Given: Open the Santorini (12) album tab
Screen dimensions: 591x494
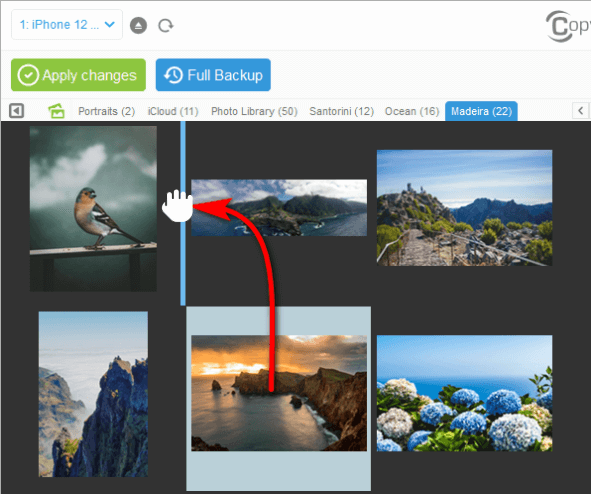Looking at the screenshot, I should [341, 111].
